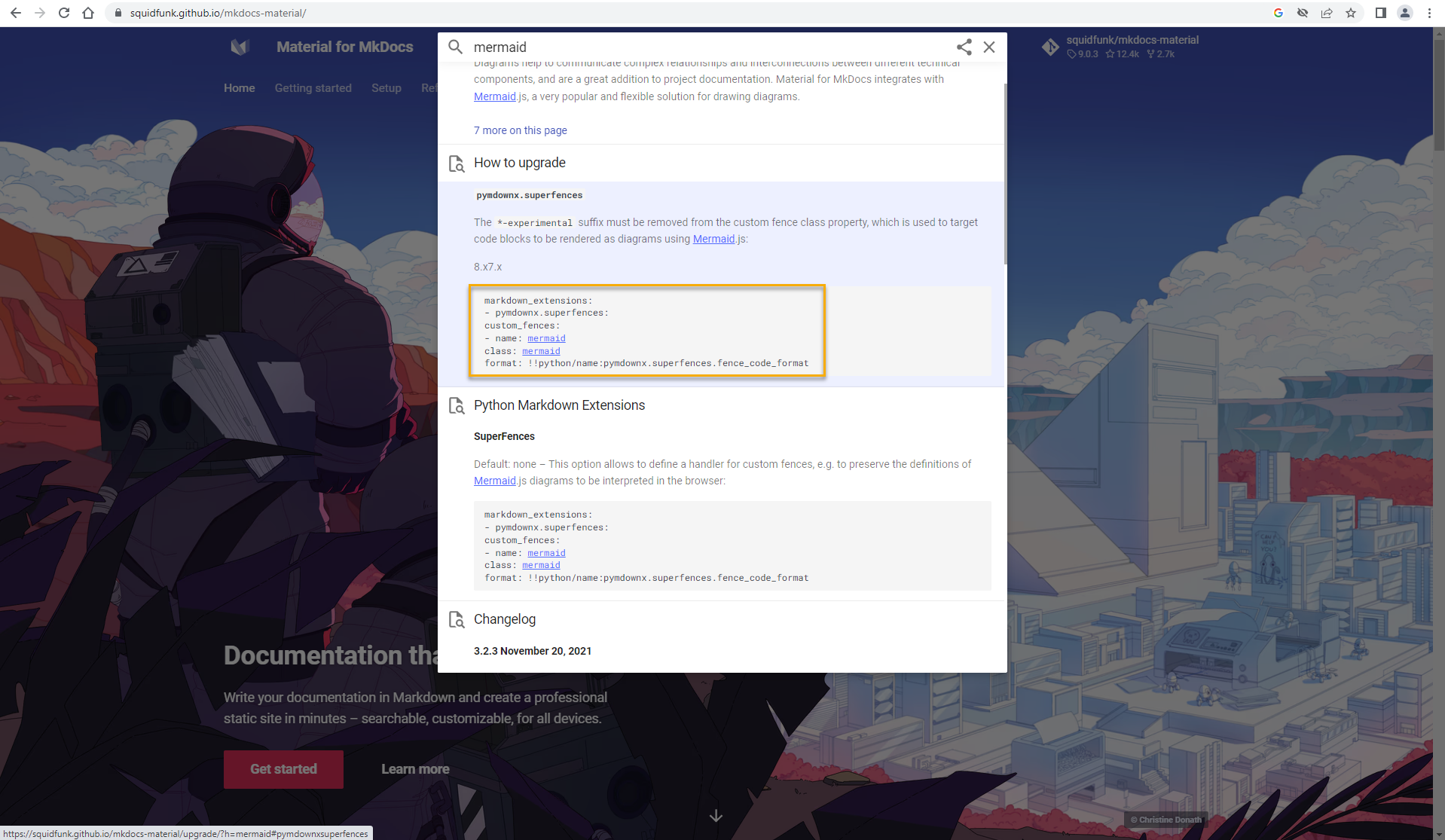Select "Setup" in the navigation bar
Viewport: 1445px width, 840px height.
tap(386, 88)
